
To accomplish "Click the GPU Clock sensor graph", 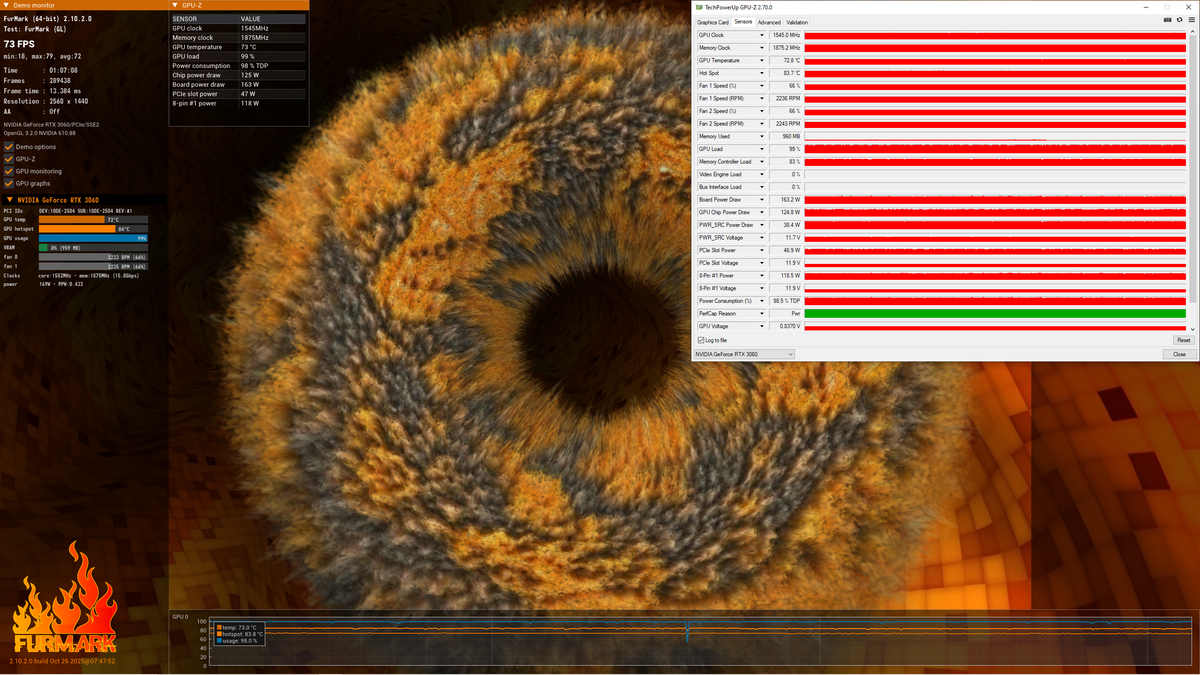I will click(996, 35).
